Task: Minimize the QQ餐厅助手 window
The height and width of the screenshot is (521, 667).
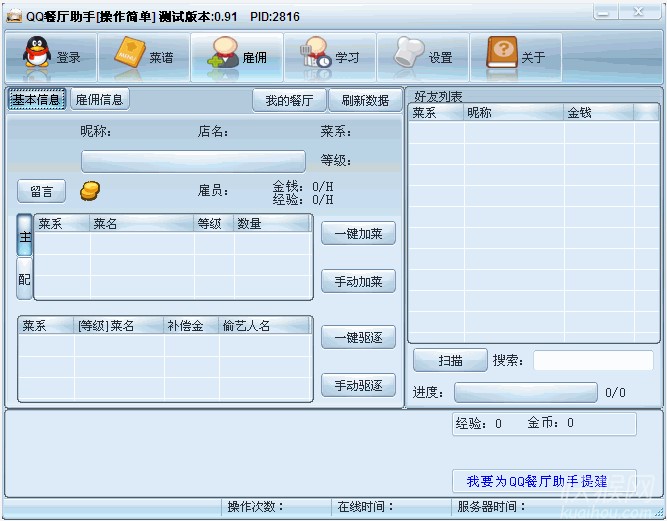Action: coord(606,12)
